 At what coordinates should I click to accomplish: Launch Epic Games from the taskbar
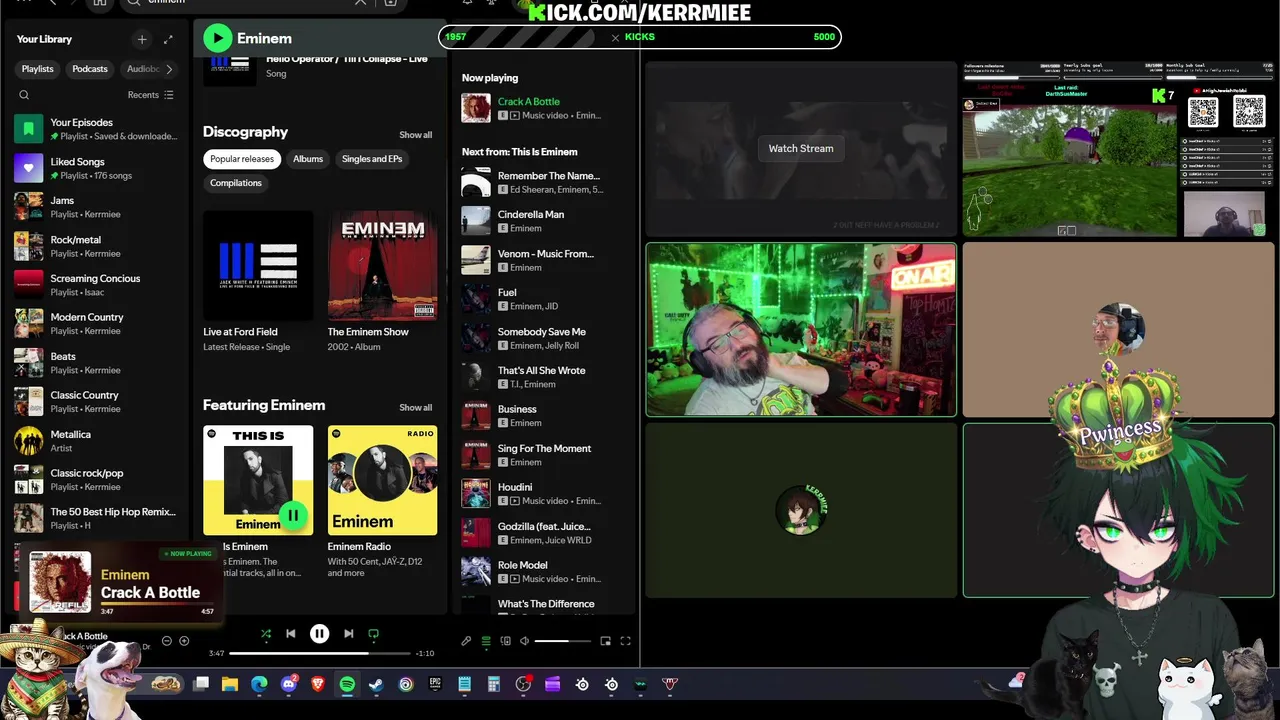tap(435, 684)
